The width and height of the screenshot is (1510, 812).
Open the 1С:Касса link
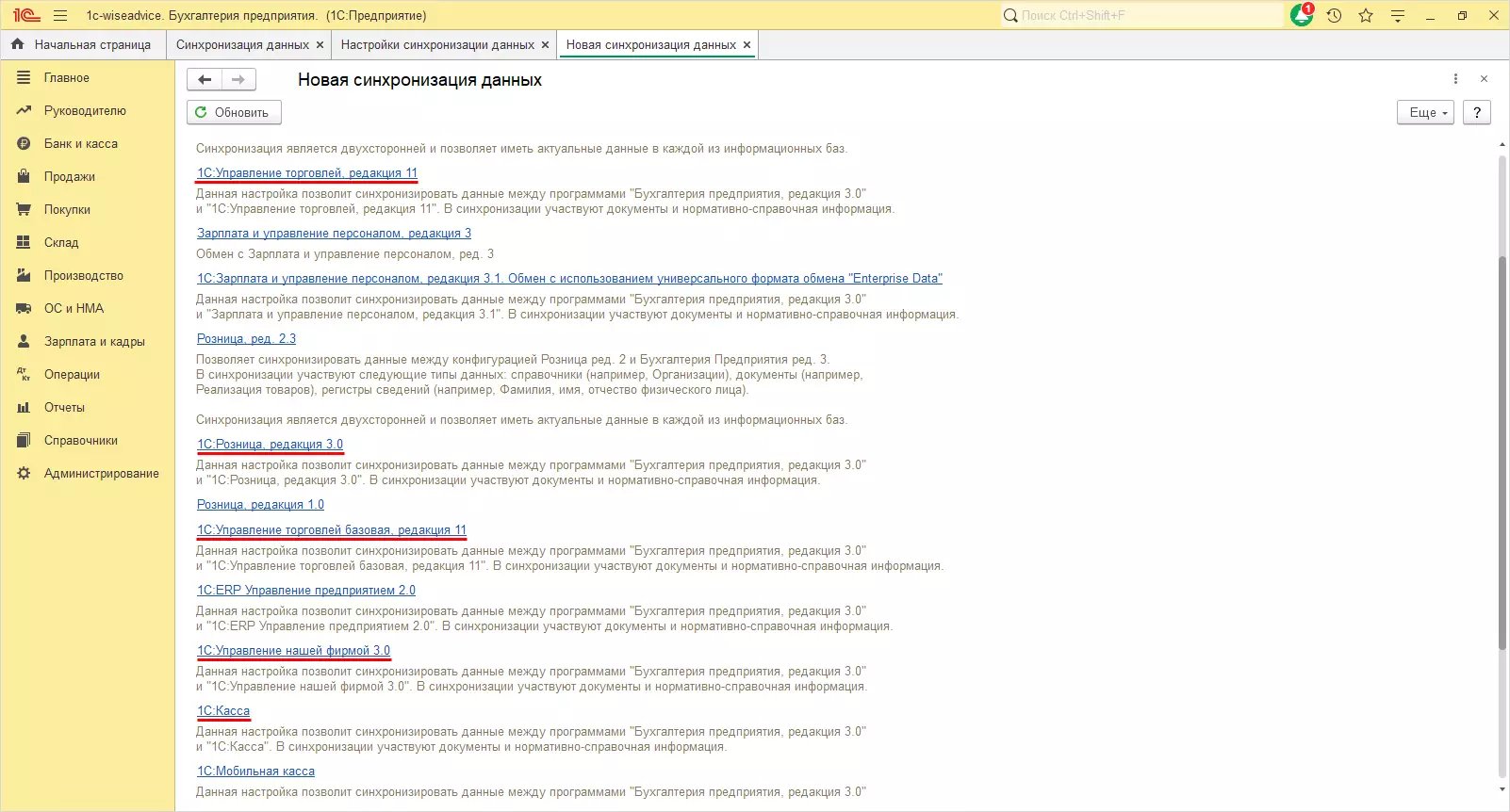[x=223, y=711]
